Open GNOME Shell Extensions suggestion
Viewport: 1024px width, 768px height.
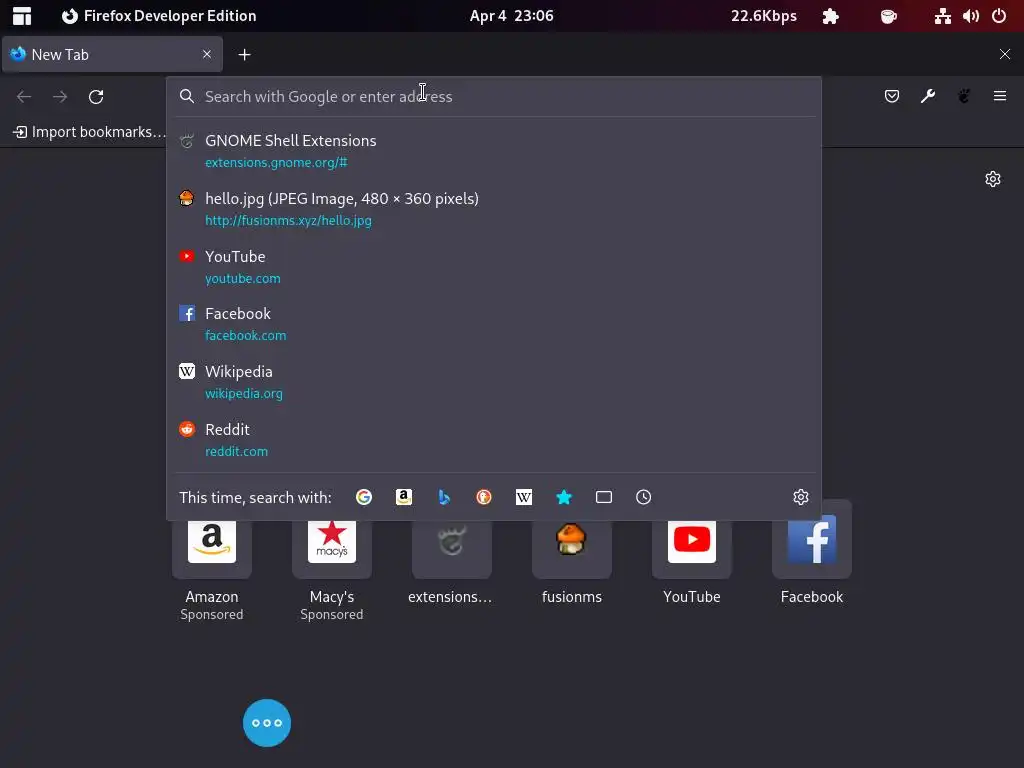pyautogui.click(x=494, y=151)
